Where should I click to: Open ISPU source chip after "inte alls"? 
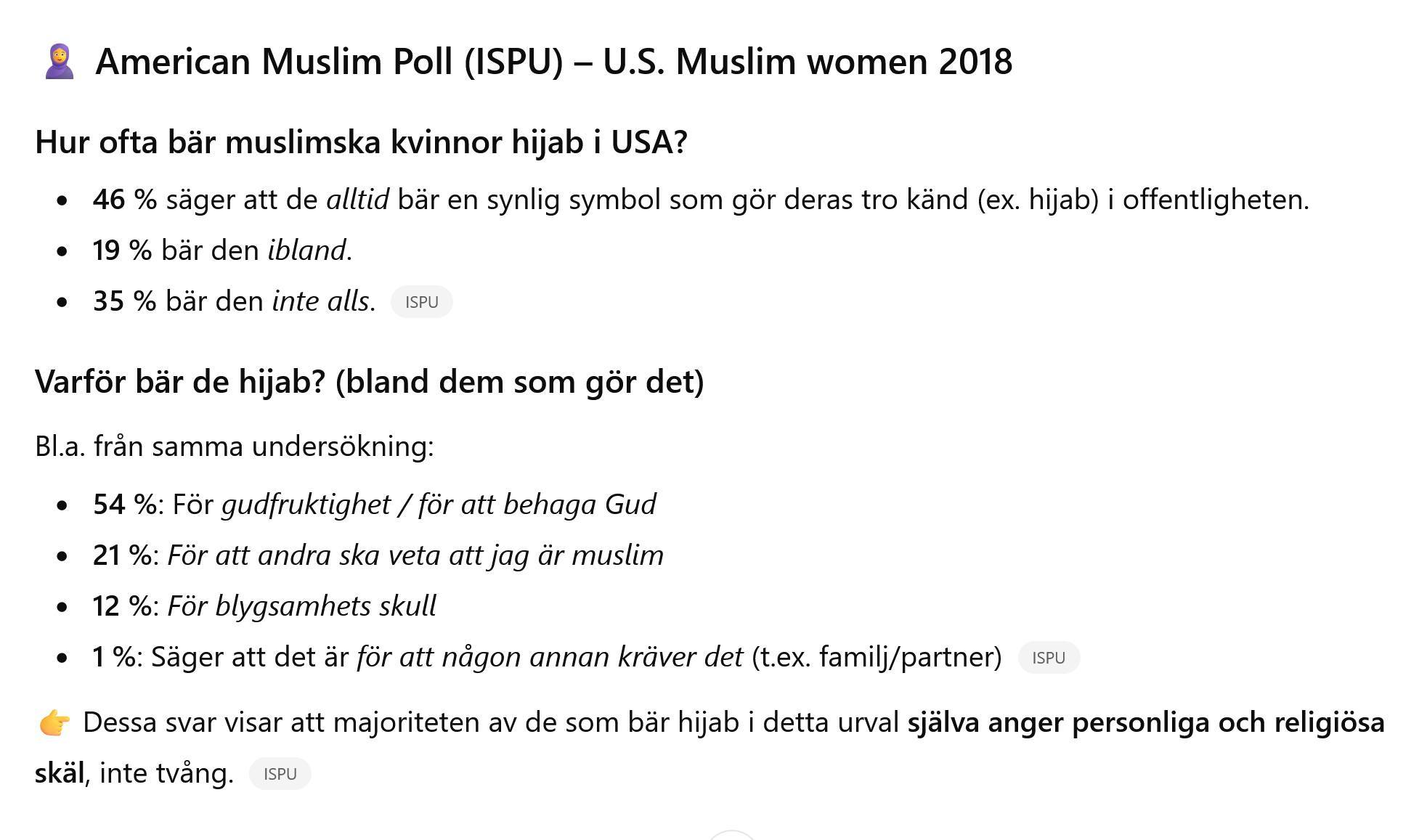421,302
